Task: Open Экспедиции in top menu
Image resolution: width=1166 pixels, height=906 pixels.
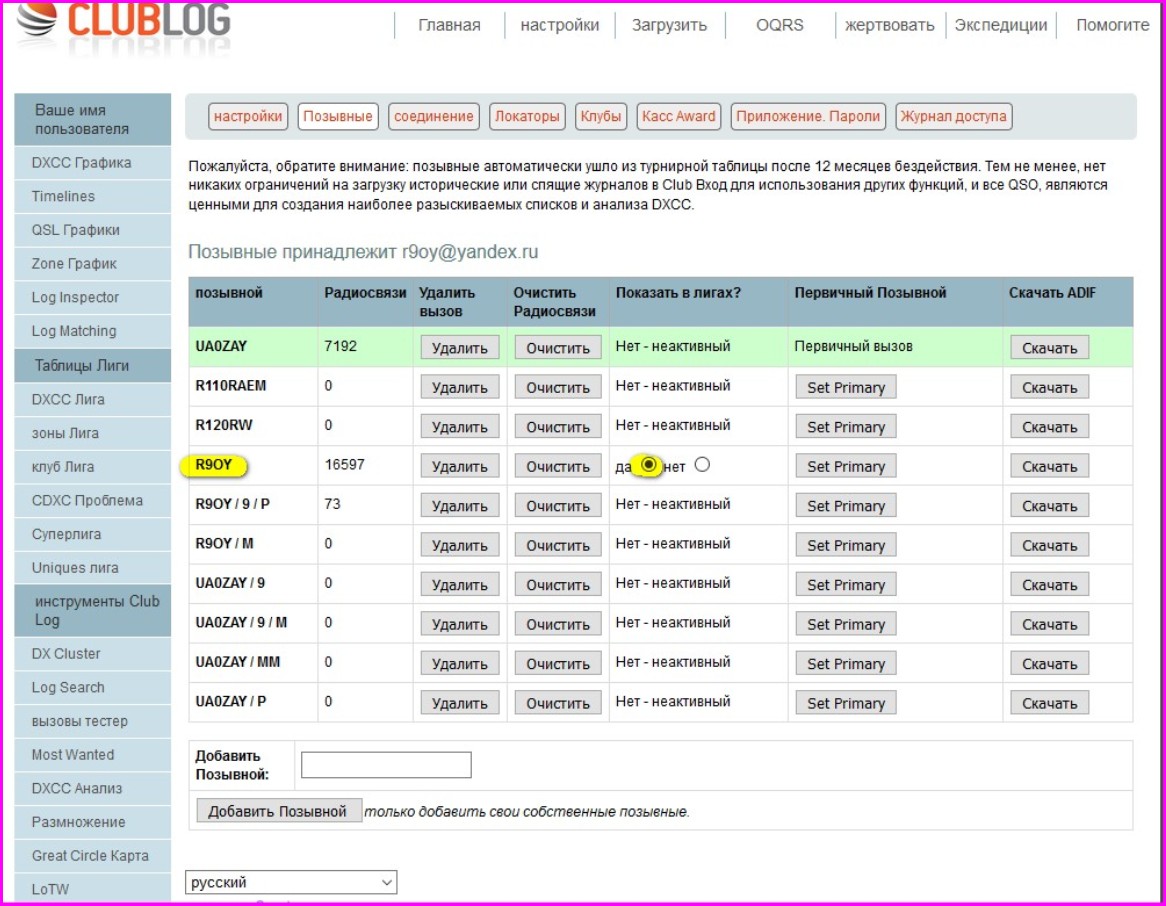Action: pos(1000,26)
